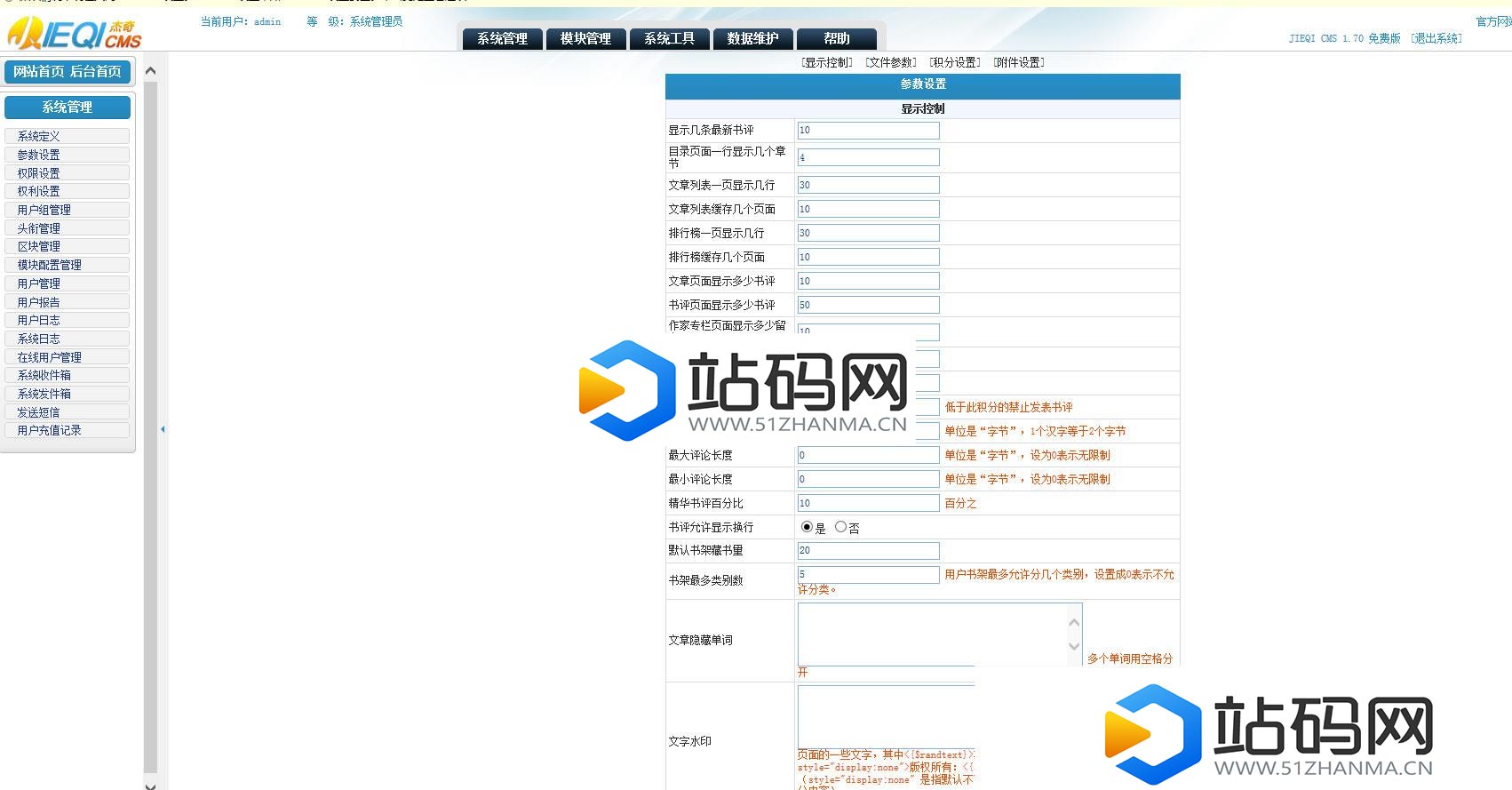Focus the 最大评论长度 field
This screenshot has width=1512, height=790.
[868, 455]
